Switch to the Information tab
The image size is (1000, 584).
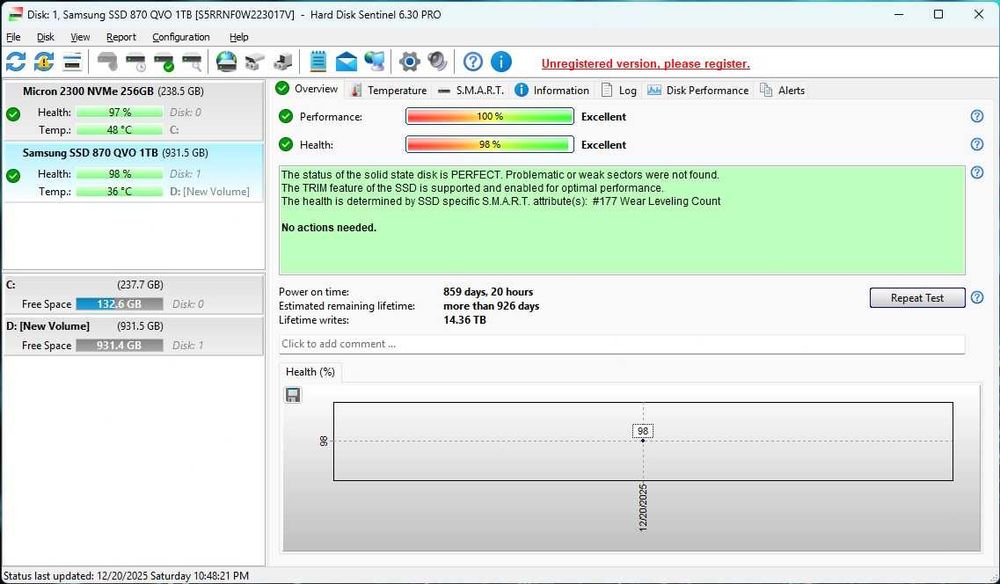[x=552, y=90]
